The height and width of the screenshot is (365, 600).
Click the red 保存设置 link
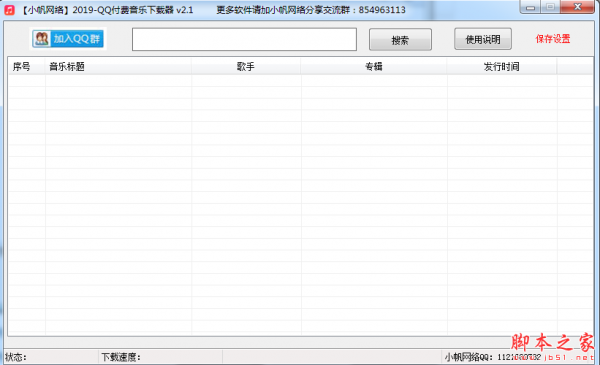(x=553, y=39)
